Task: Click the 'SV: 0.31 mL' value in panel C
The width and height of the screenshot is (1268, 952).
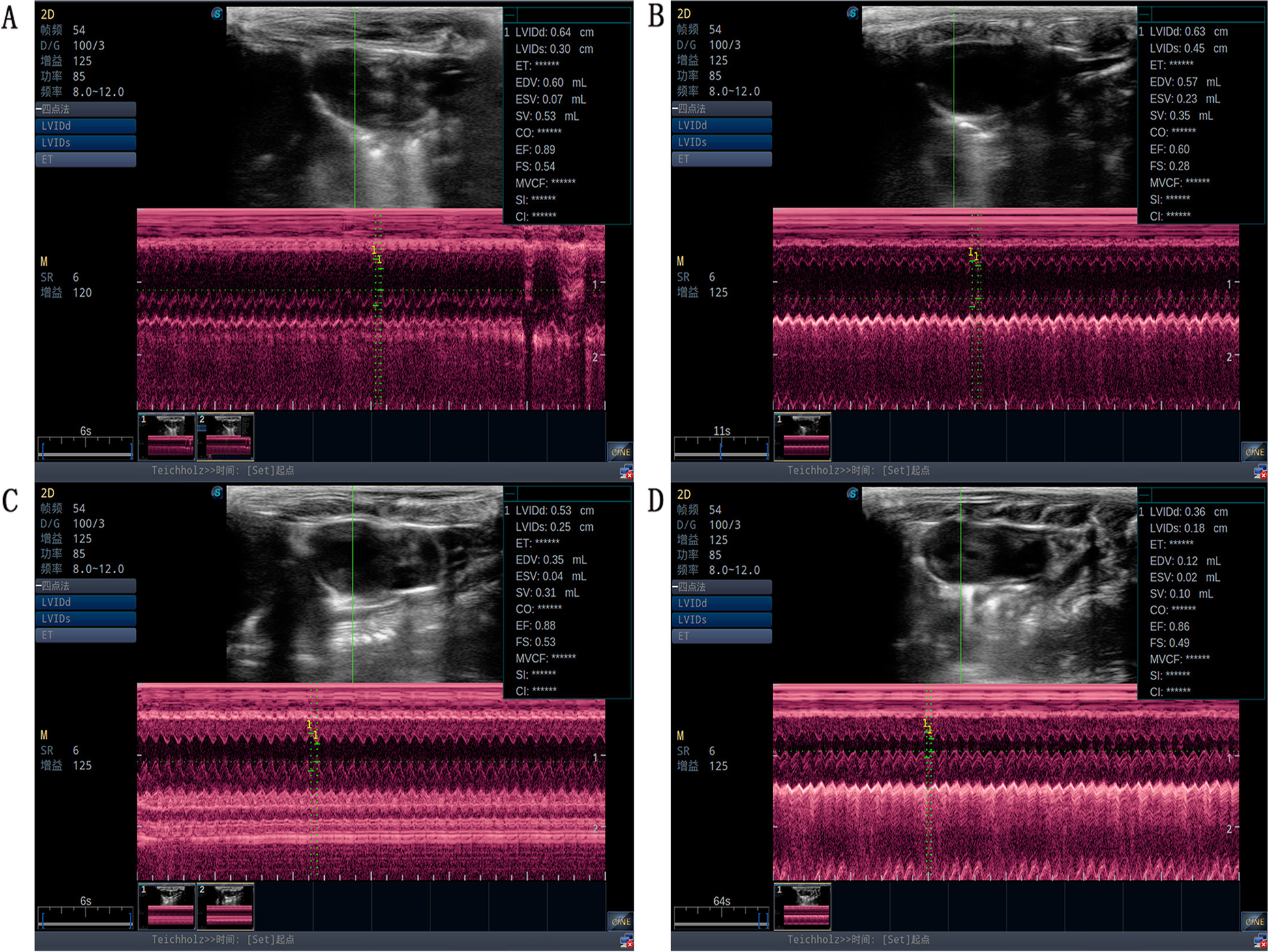Action: click(x=547, y=592)
